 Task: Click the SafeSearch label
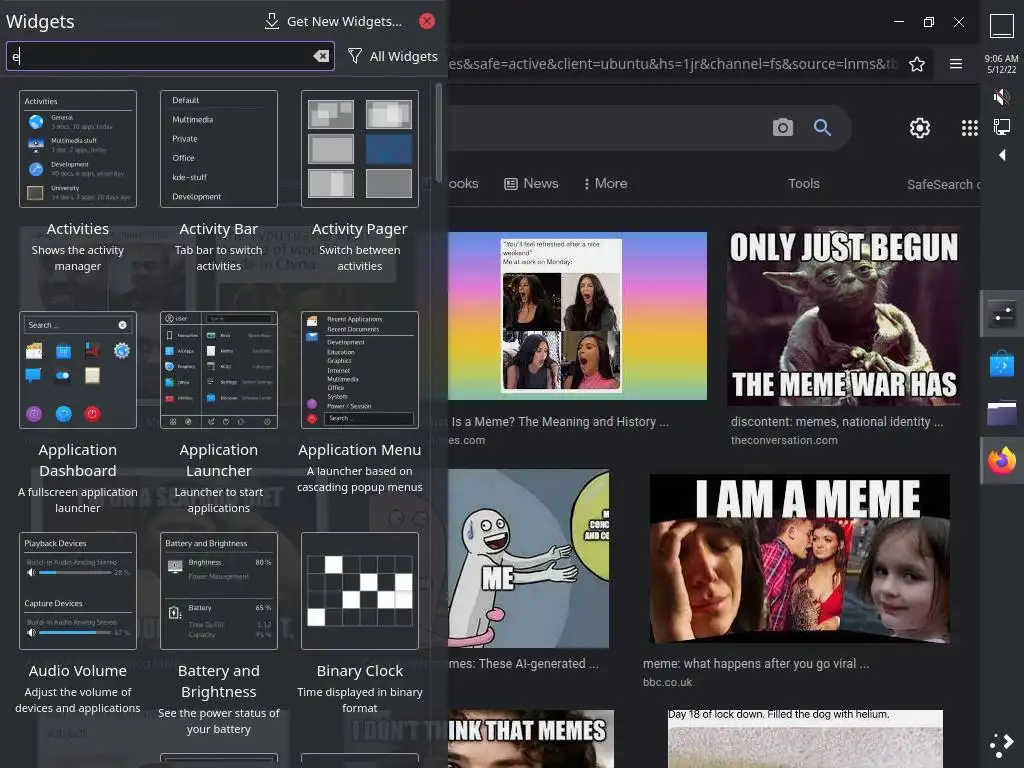pos(943,185)
